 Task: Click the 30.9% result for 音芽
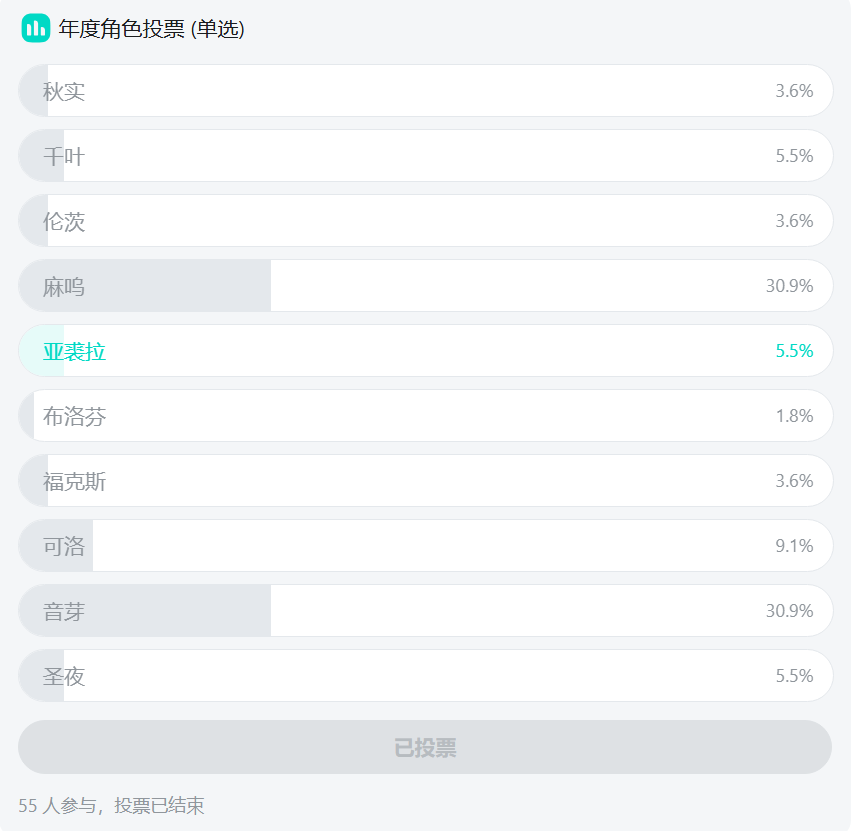click(x=789, y=611)
